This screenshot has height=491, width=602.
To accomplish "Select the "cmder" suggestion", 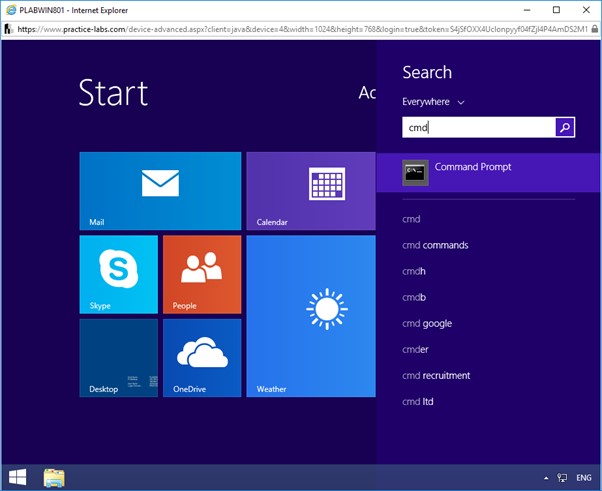I will [415, 349].
